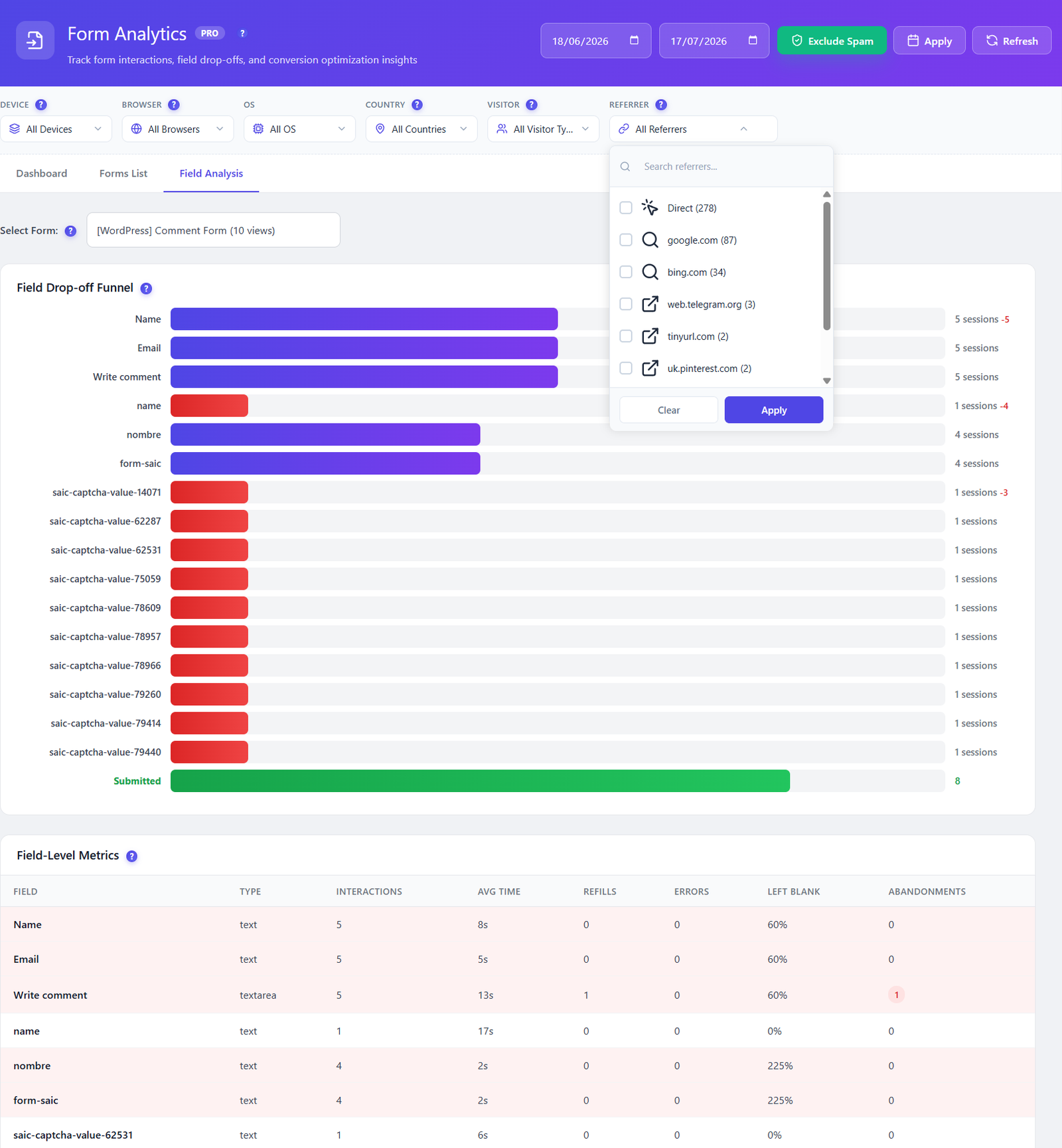Click the Exclude Spam button
The height and width of the screenshot is (1148, 1062).
(832, 41)
